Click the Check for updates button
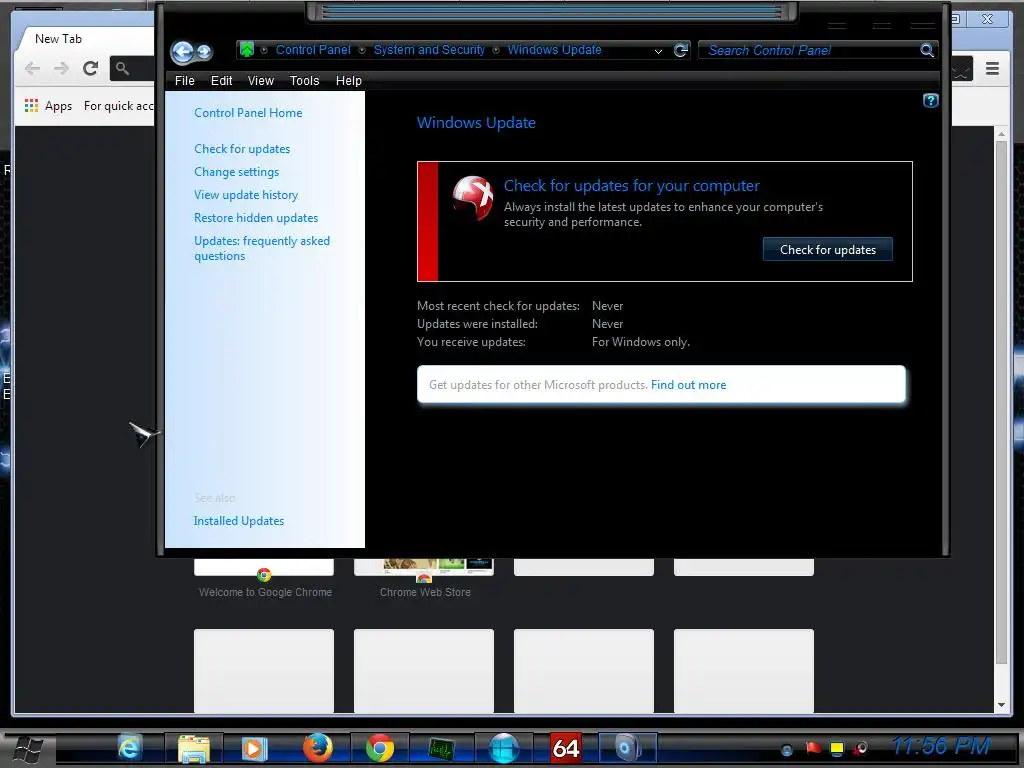Viewport: 1024px width, 768px height. click(827, 249)
